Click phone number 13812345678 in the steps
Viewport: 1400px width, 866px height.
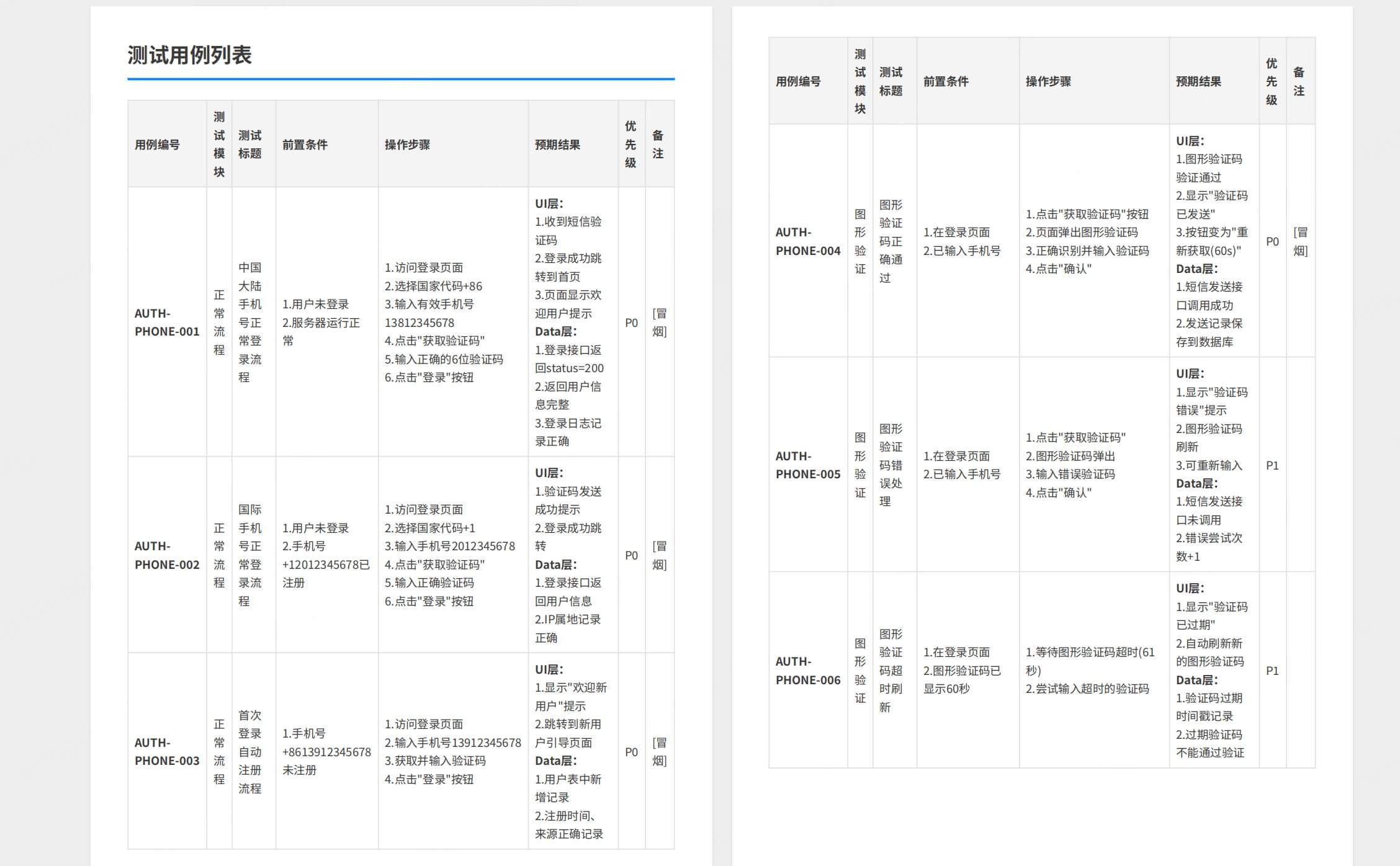420,323
